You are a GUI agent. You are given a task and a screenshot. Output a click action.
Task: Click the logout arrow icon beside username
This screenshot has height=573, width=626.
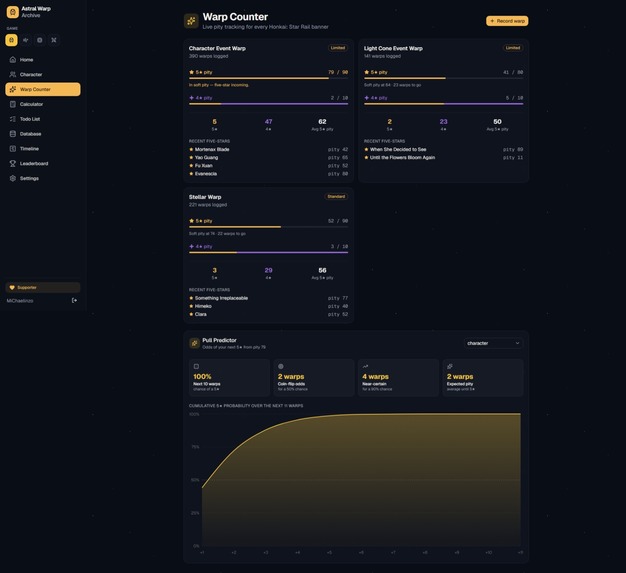pyautogui.click(x=74, y=300)
